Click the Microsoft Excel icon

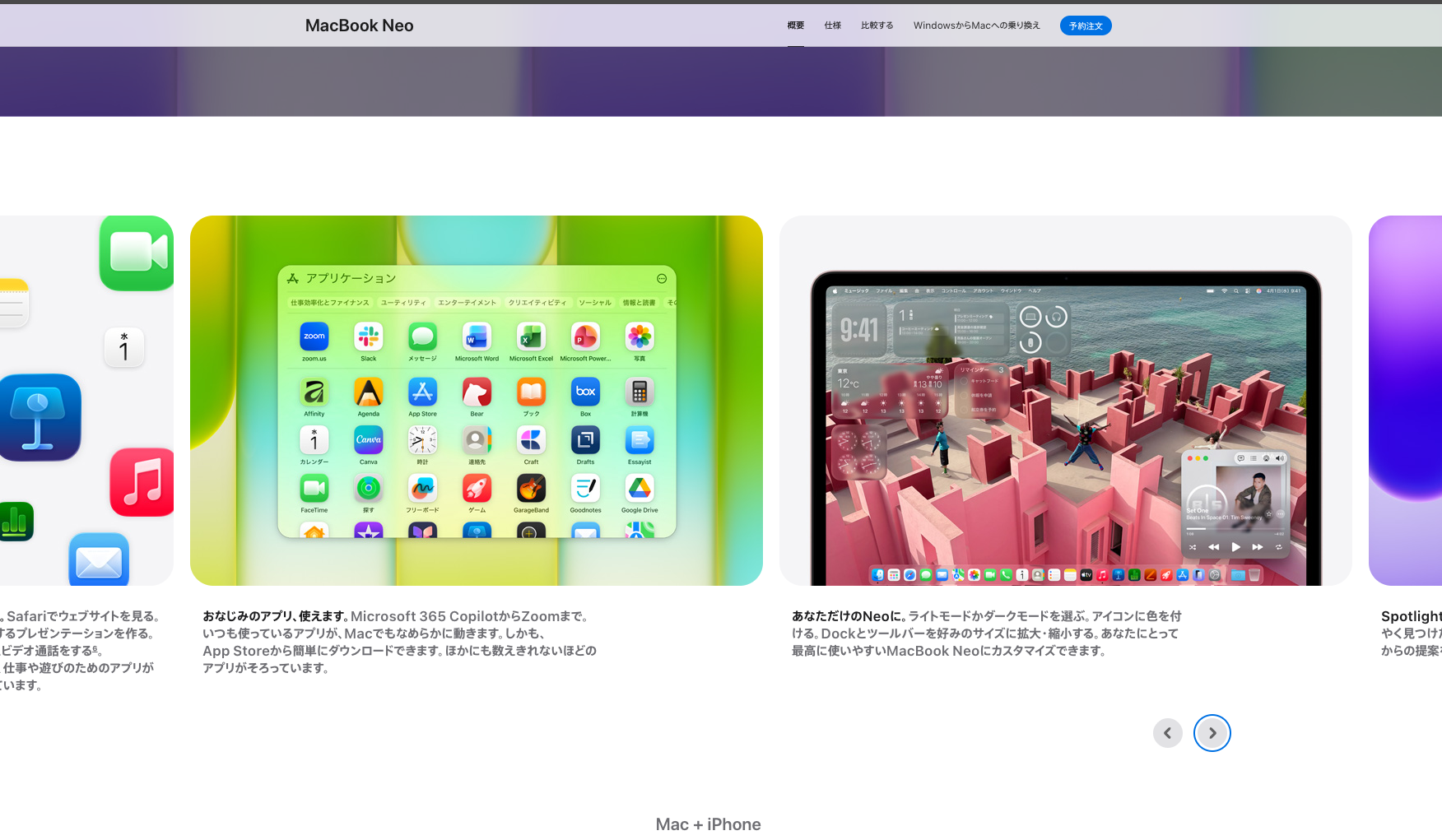click(531, 336)
